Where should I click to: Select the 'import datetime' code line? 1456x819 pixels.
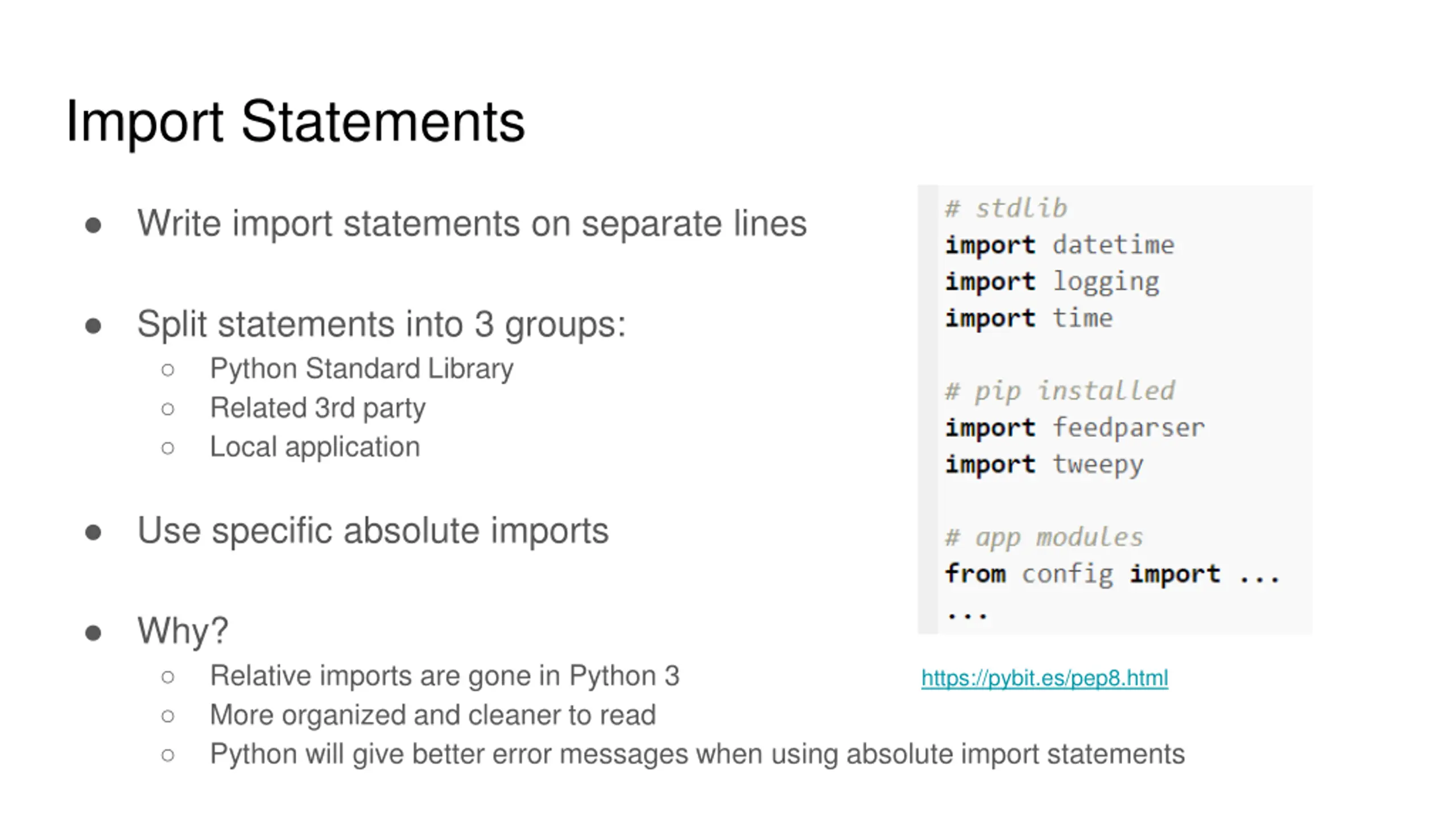1060,245
